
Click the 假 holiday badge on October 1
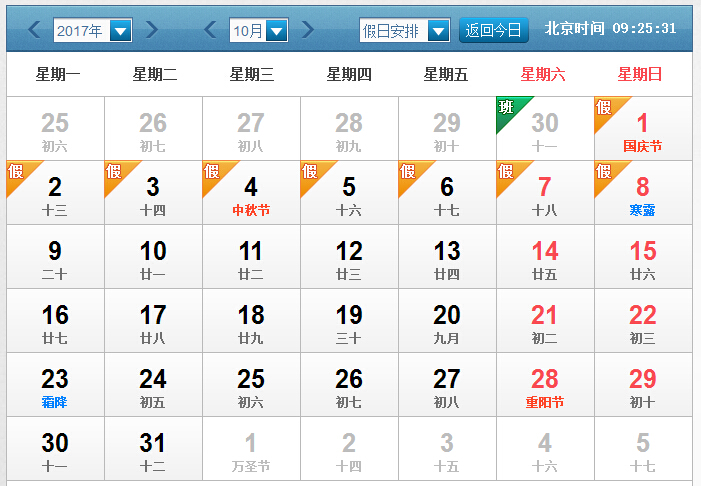[606, 108]
